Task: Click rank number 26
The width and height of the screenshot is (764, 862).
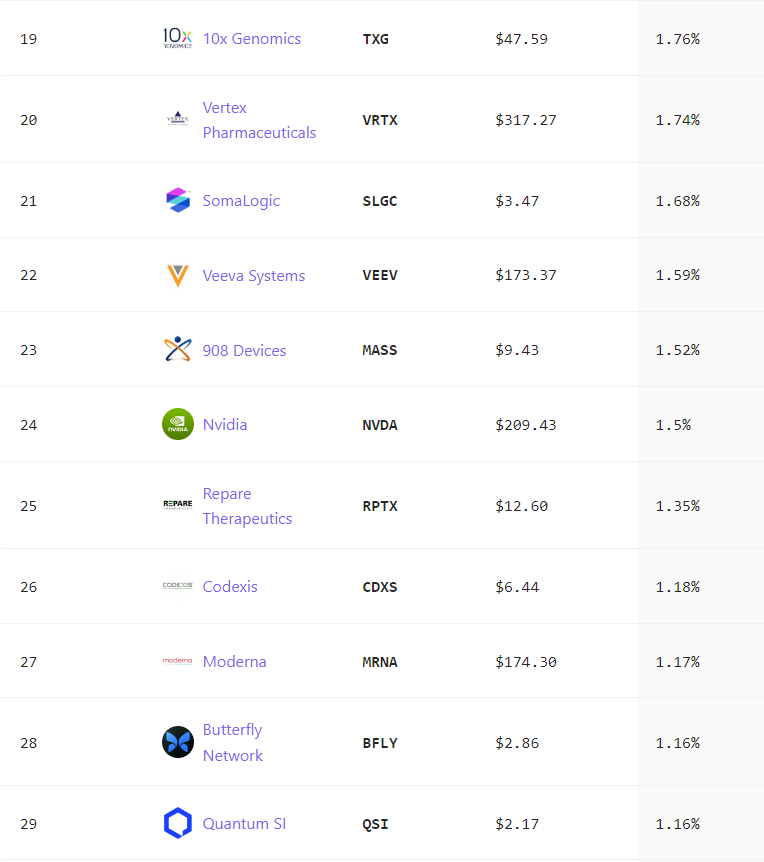Action: pos(29,587)
